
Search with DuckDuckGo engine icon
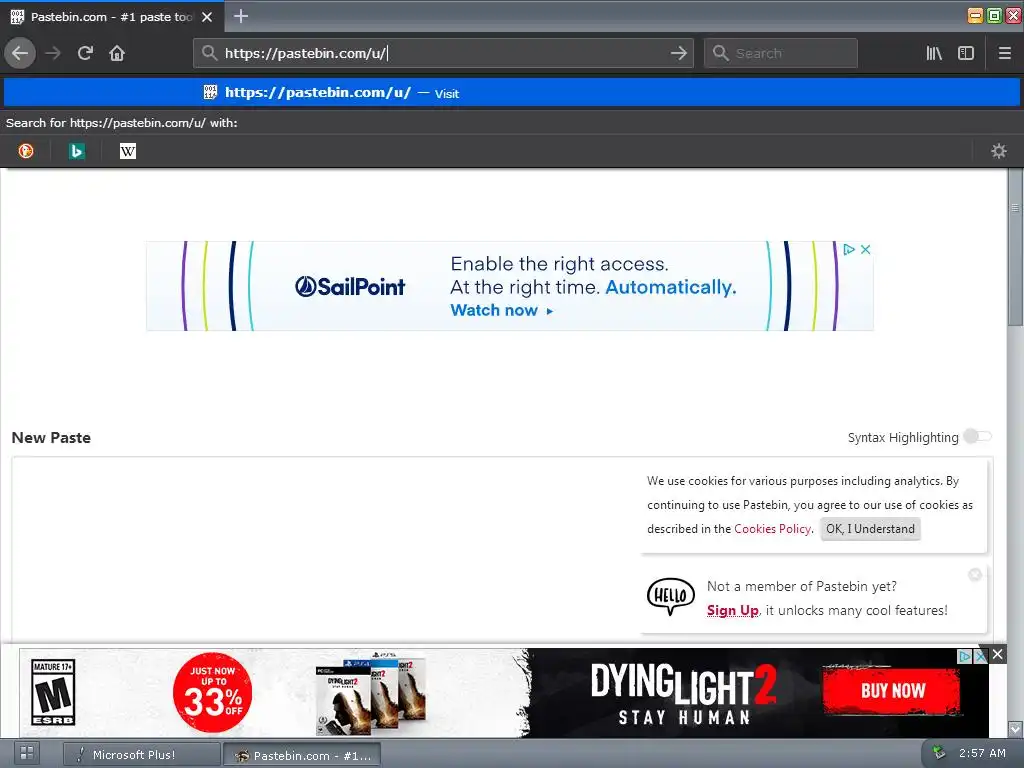pos(26,151)
